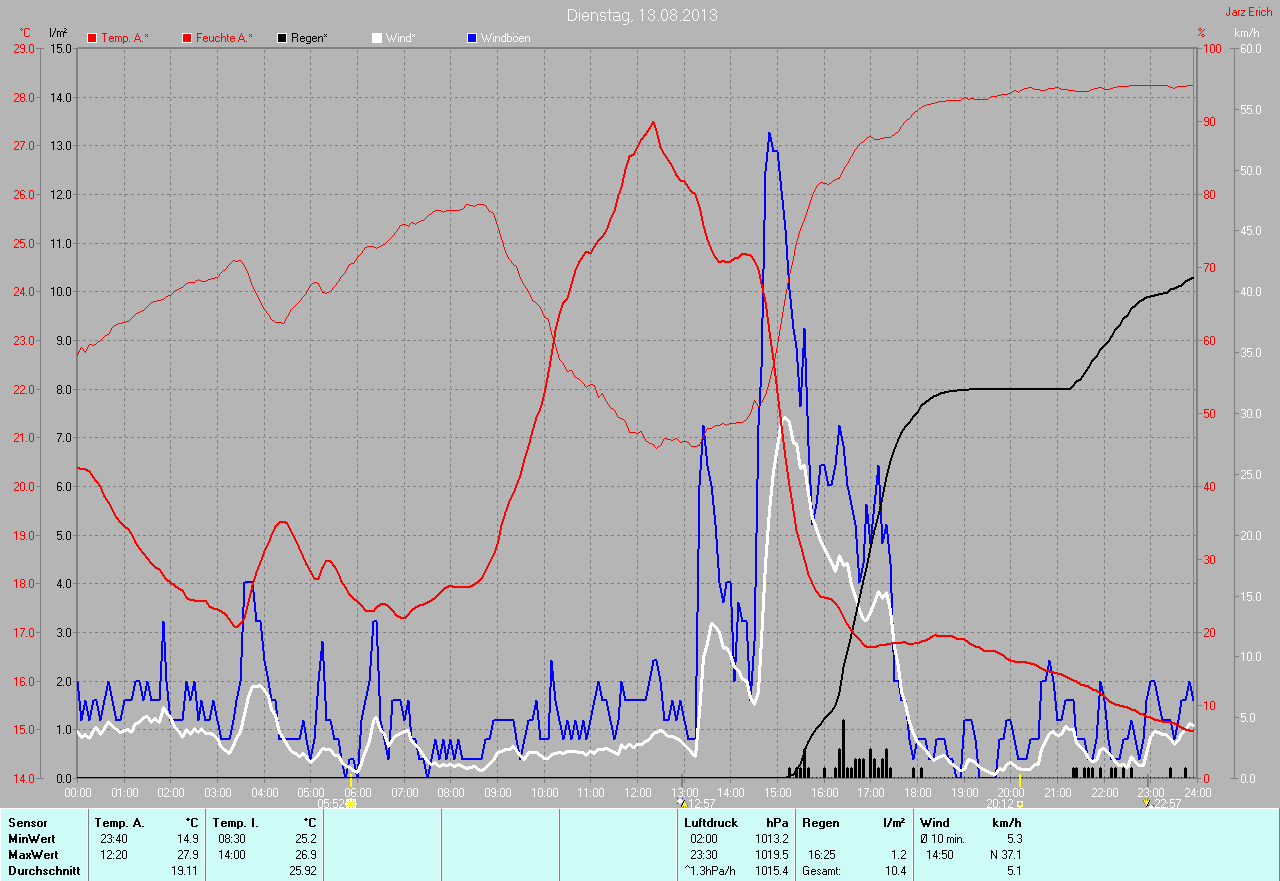This screenshot has width=1280, height=881.
Task: Click the white Wind legend square
Action: [377, 38]
